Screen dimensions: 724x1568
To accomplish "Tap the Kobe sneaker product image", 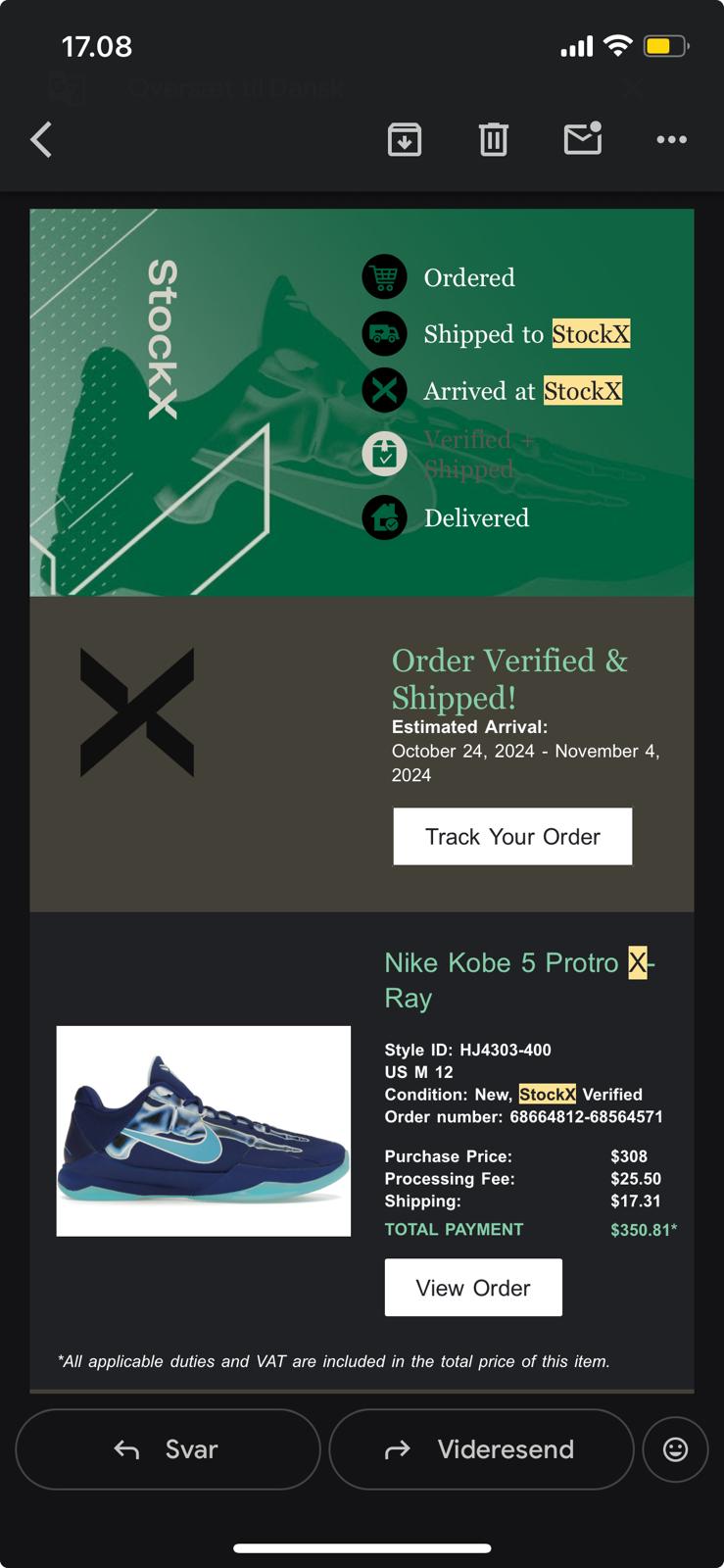I will point(204,1131).
